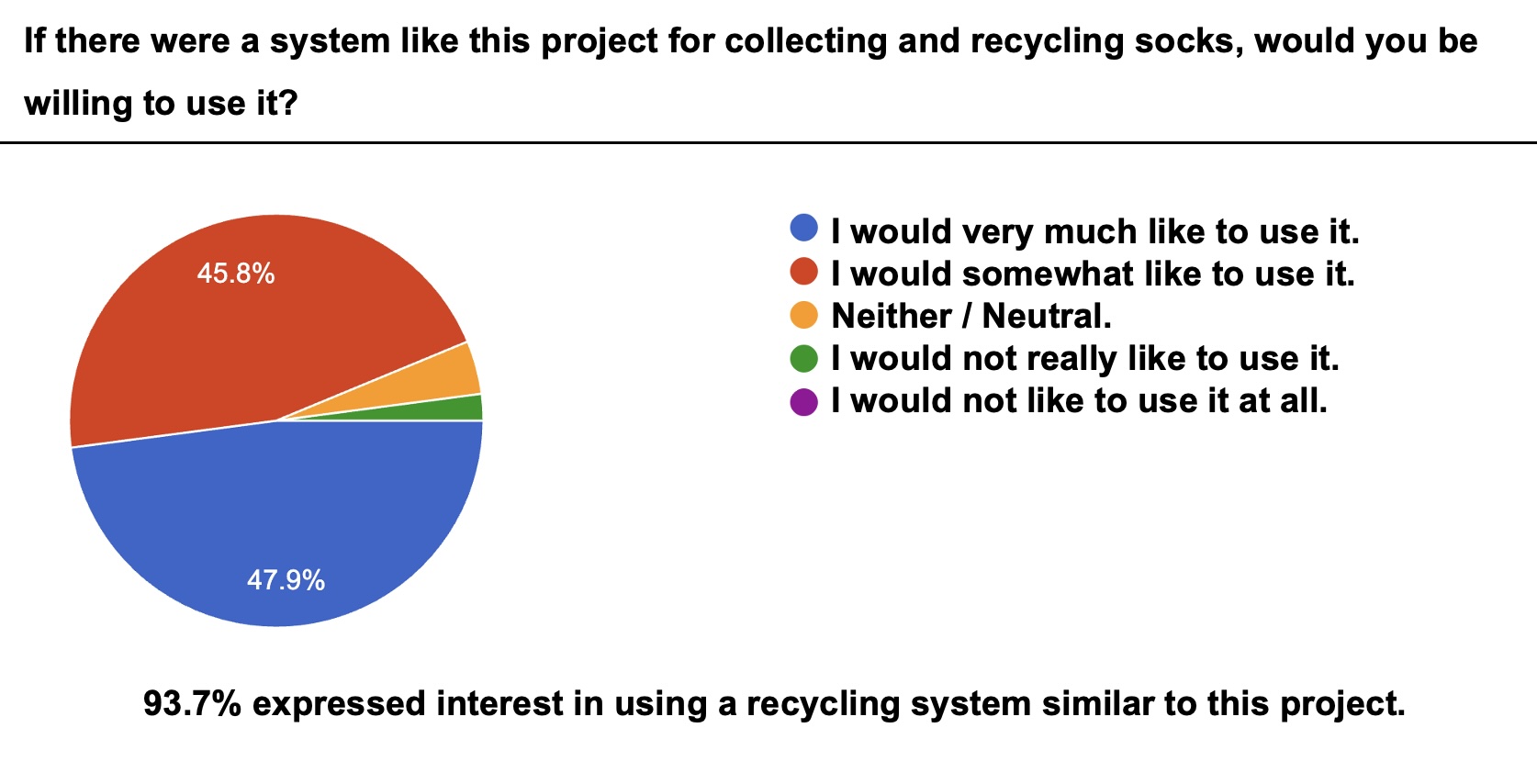The height and width of the screenshot is (784, 1537).
Task: Select the orange legend dot
Action: [x=803, y=315]
